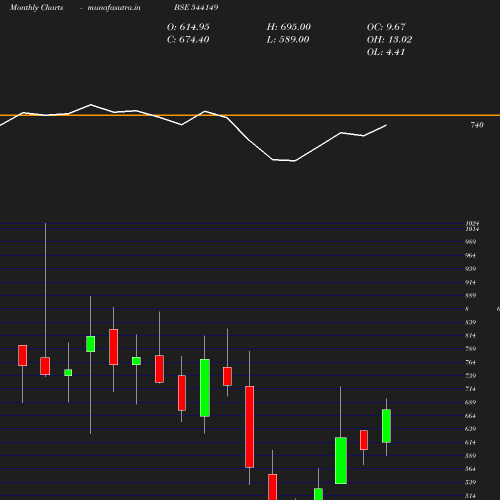The width and height of the screenshot is (500, 500).
Task: Click the "889" price axis label
Action: tap(470, 296)
